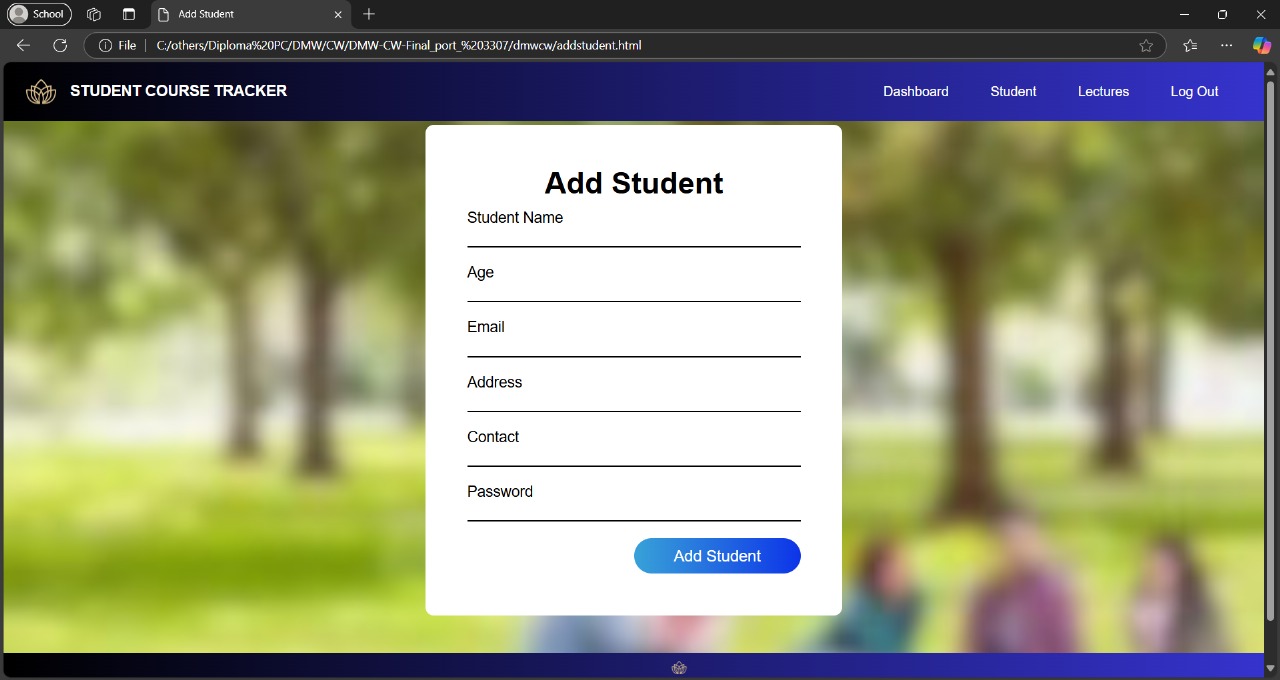1280x680 pixels.
Task: Open the Student nav link
Action: pyautogui.click(x=1013, y=92)
